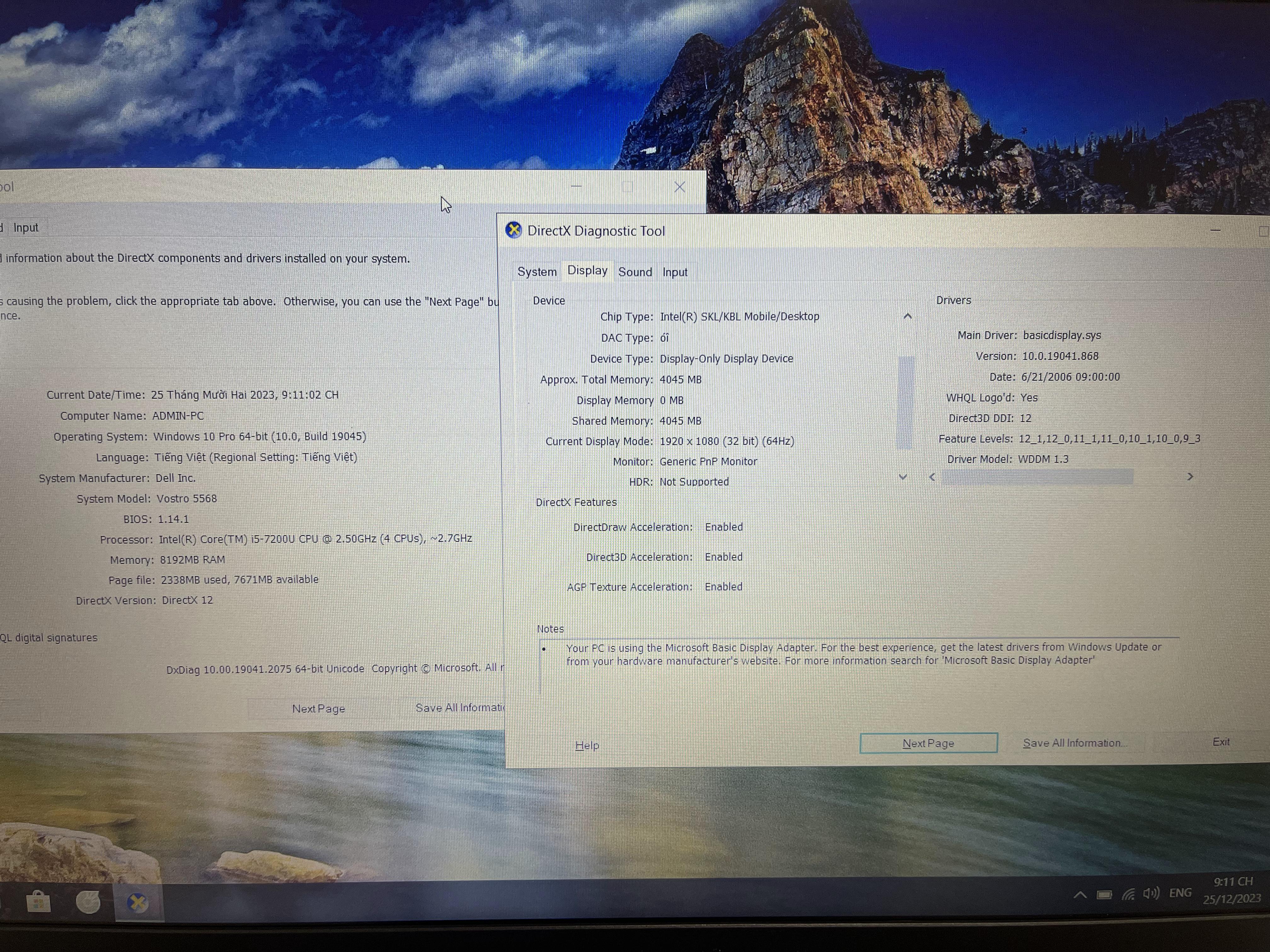The image size is (1270, 952).
Task: Open the Wi-Fi network icon
Action: [1128, 895]
